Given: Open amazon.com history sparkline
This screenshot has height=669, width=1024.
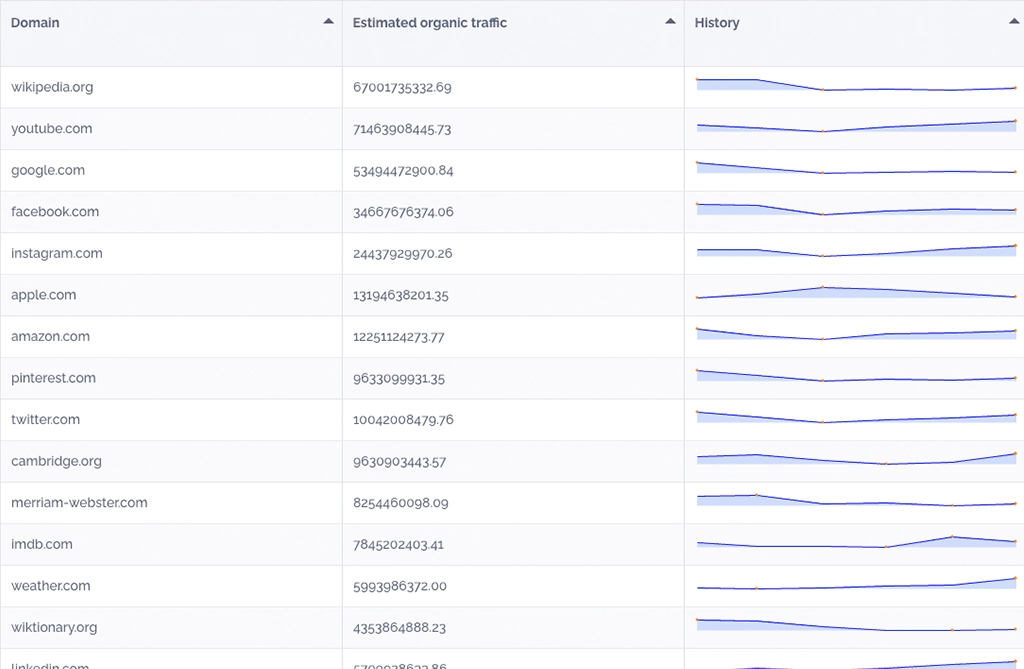Looking at the screenshot, I should [x=856, y=334].
